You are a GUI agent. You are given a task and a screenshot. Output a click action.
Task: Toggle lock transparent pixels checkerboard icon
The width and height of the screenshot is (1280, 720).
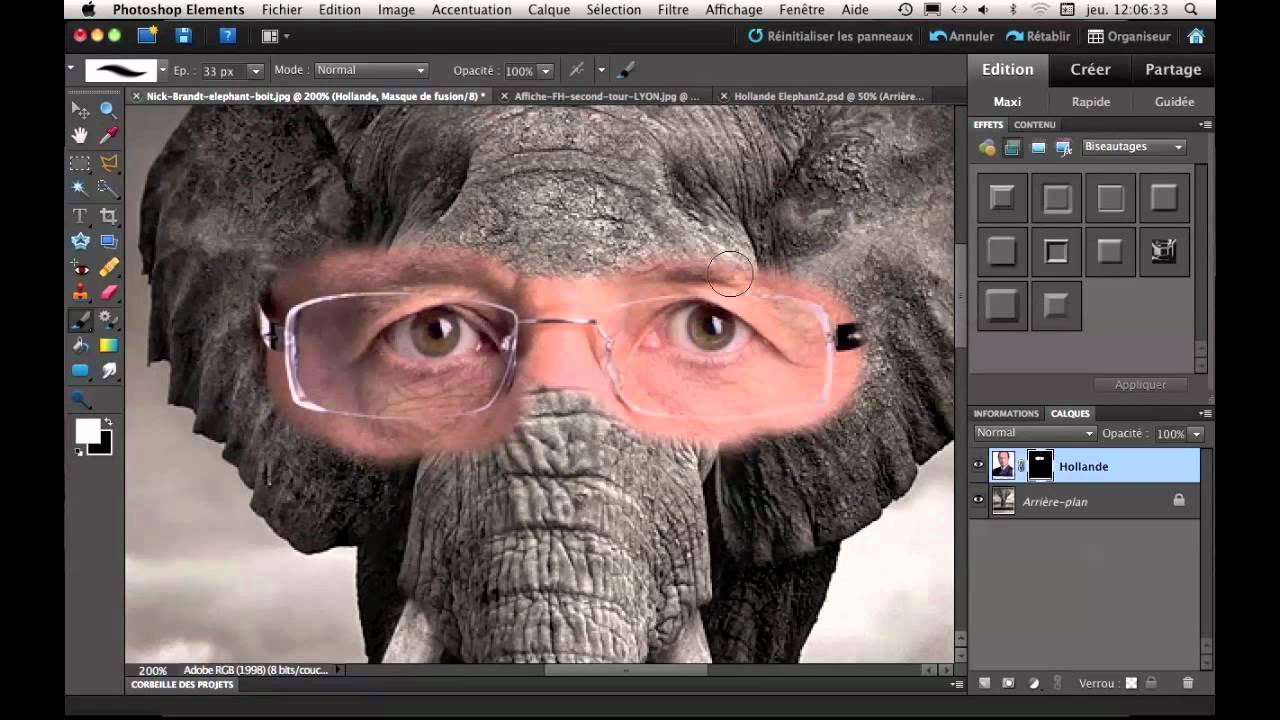coord(1131,683)
